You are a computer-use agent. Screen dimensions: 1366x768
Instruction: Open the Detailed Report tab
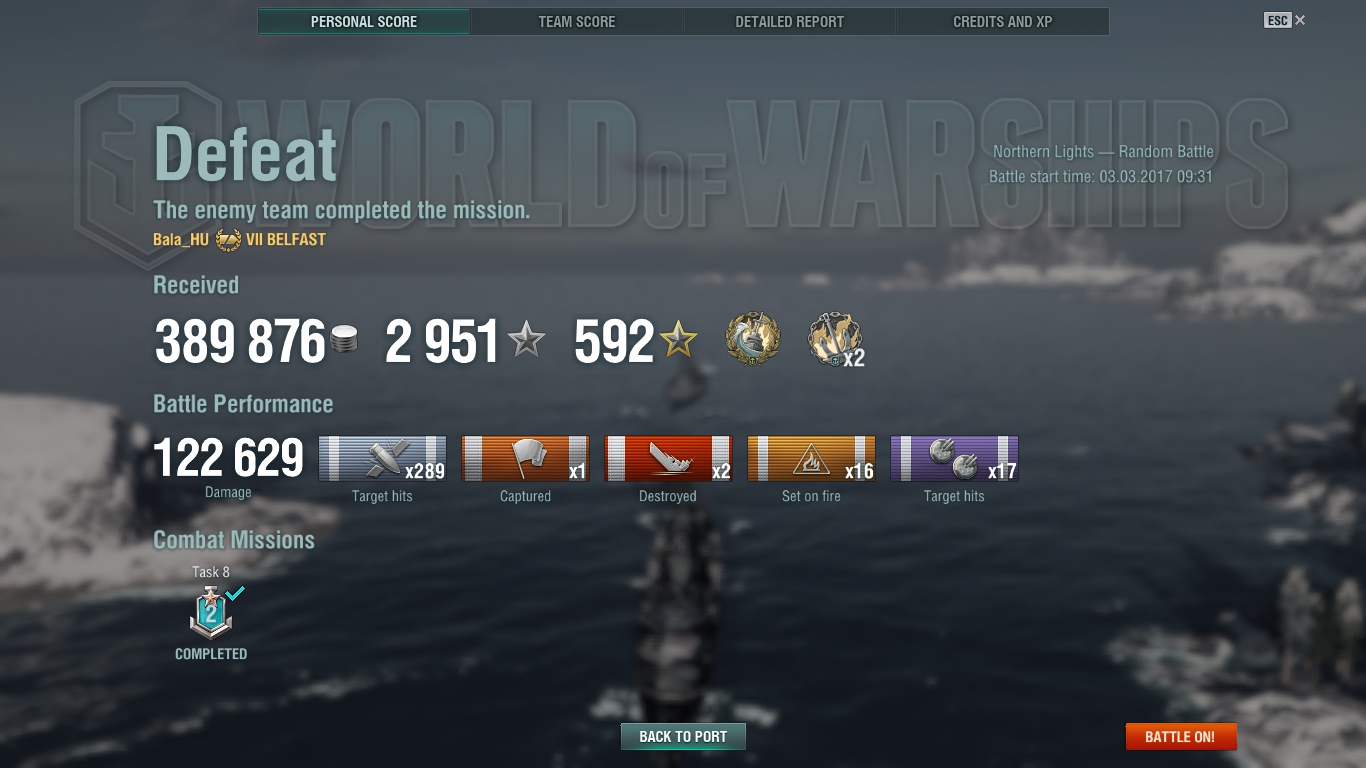(x=789, y=21)
